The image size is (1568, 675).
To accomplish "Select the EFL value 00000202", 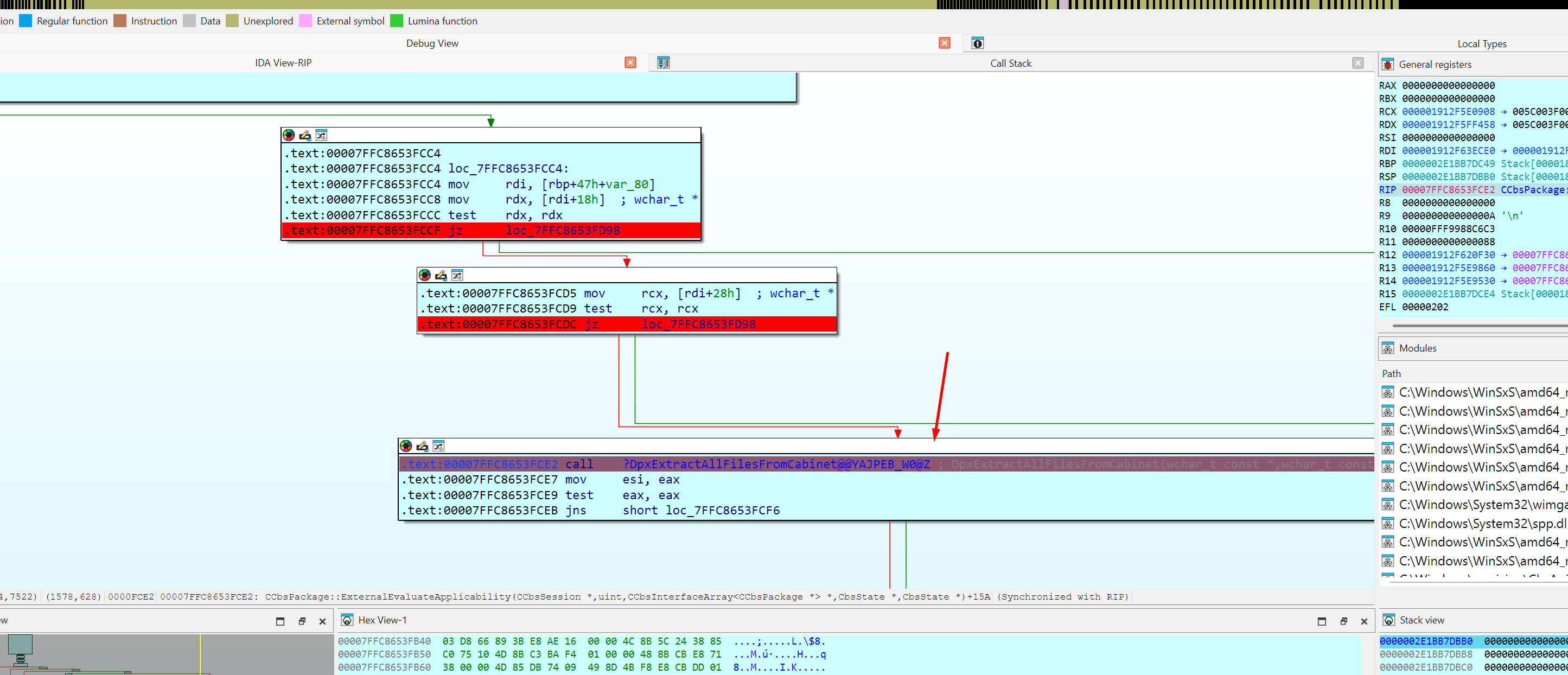I will tap(1425, 307).
